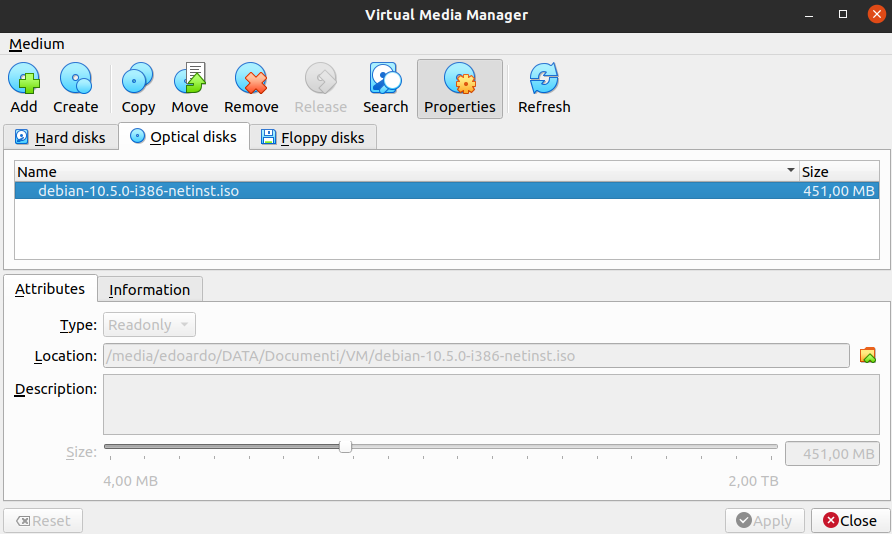This screenshot has height=534, width=892.
Task: Open the Attributes tab
Action: [50, 289]
